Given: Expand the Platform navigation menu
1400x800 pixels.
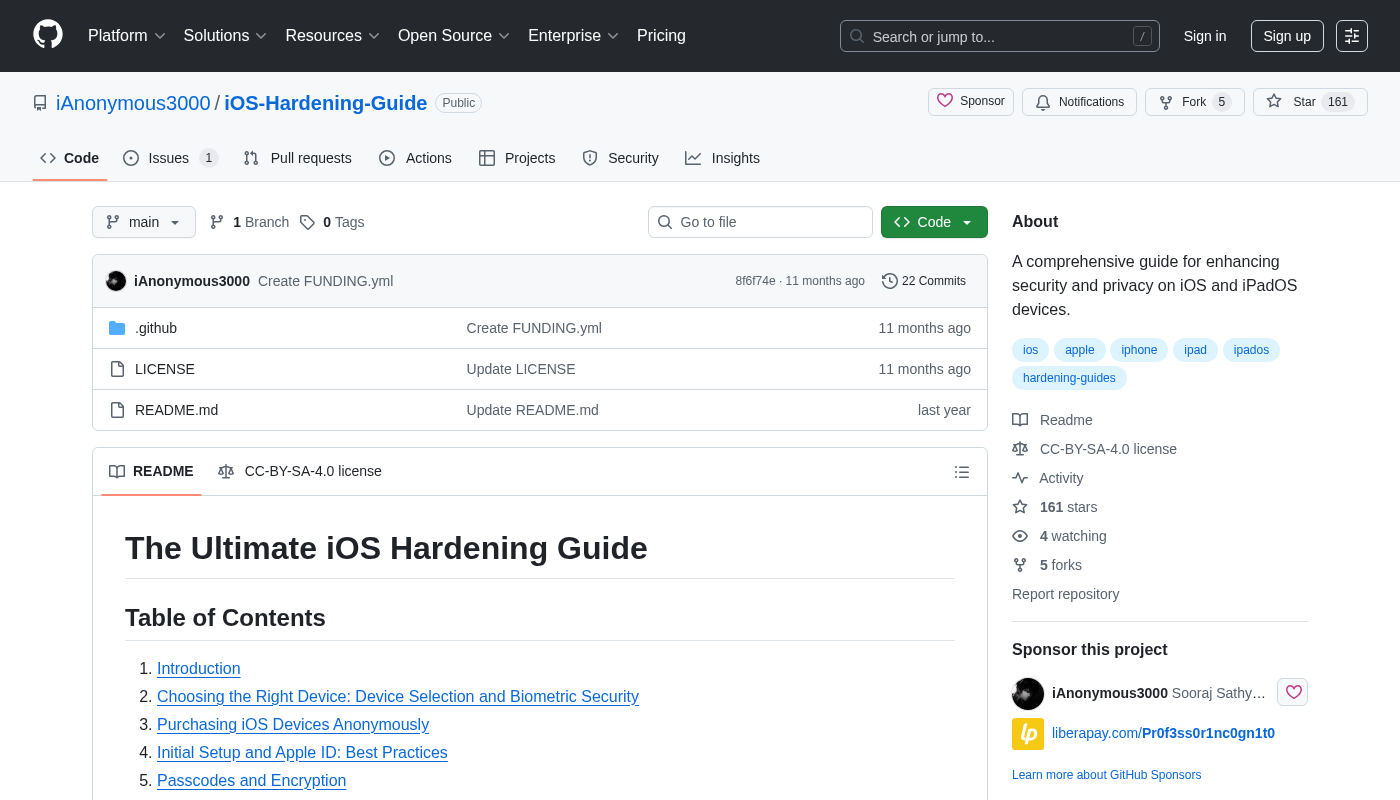Looking at the screenshot, I should (126, 36).
